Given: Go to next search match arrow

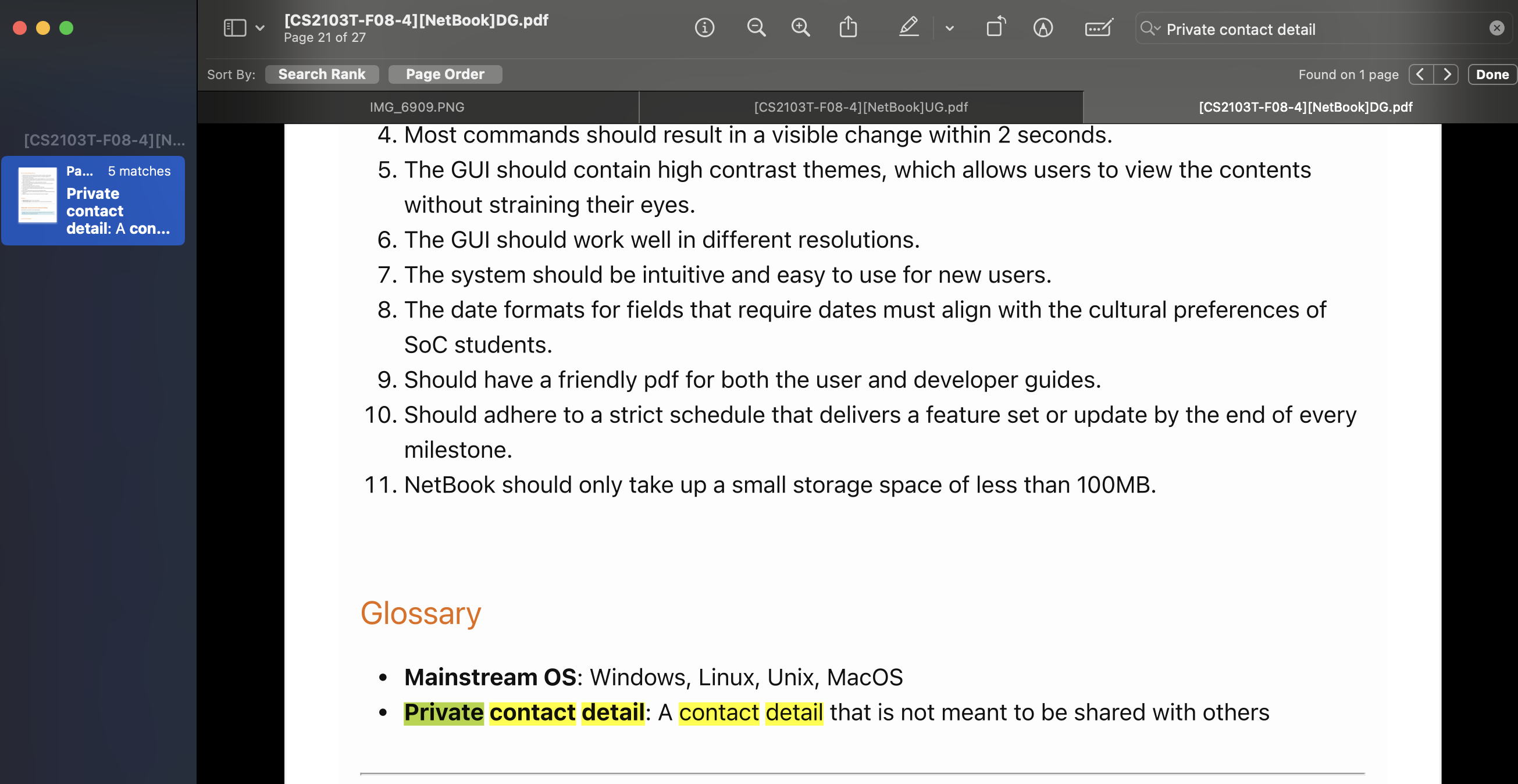Looking at the screenshot, I should tap(1446, 74).
